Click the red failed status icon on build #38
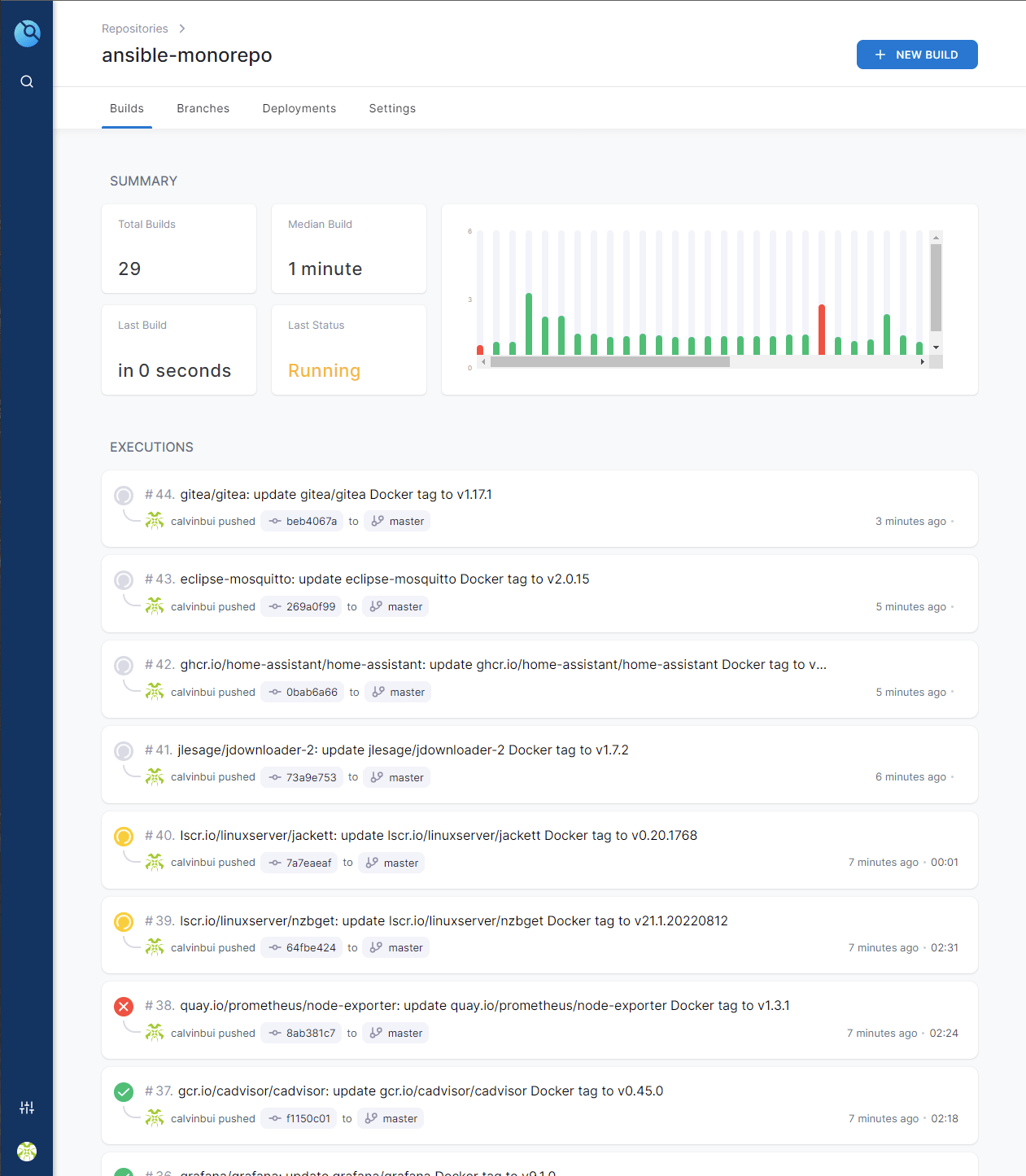Viewport: 1026px width, 1176px height. (123, 1007)
